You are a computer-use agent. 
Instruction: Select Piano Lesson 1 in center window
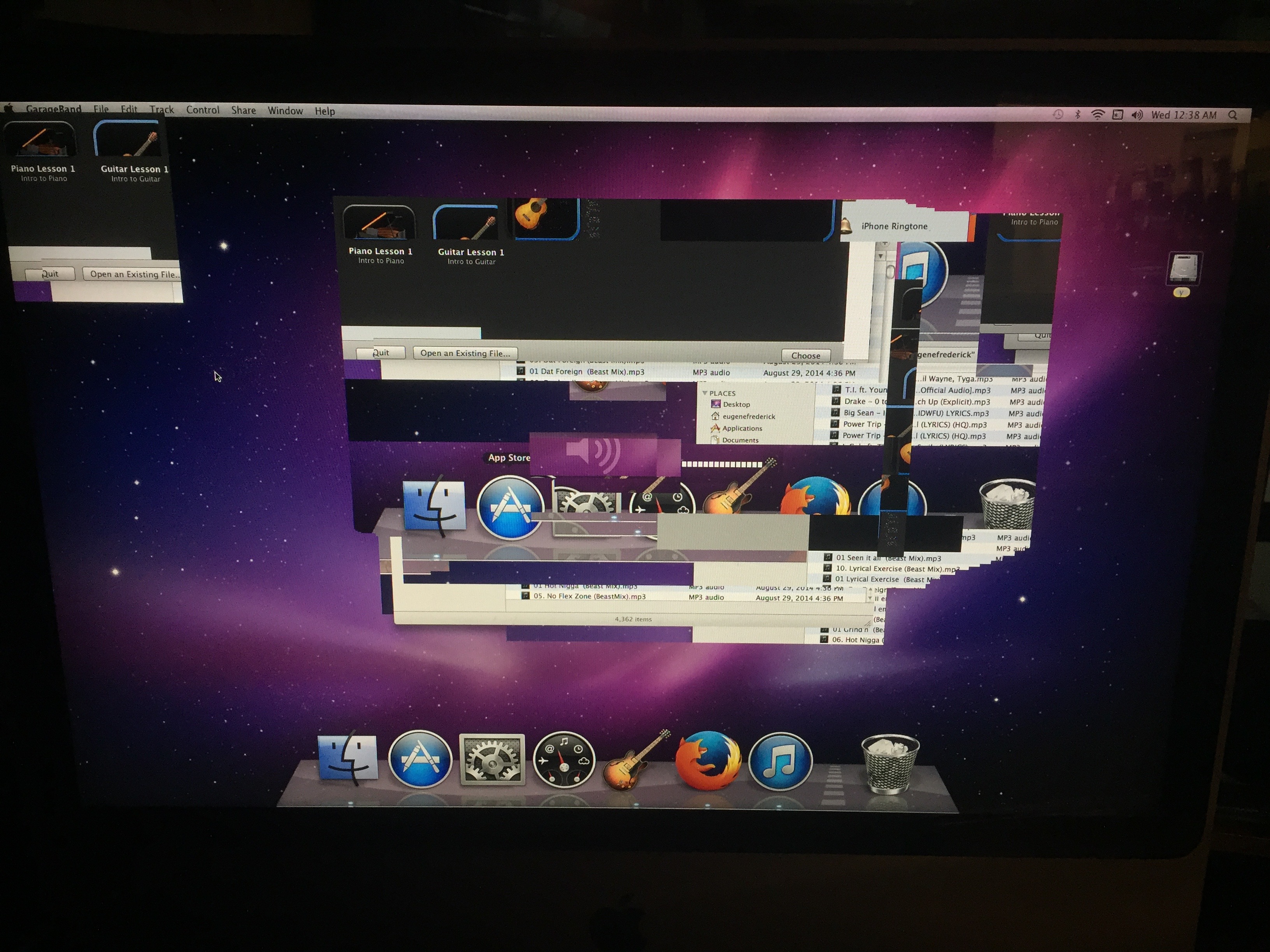tap(379, 235)
